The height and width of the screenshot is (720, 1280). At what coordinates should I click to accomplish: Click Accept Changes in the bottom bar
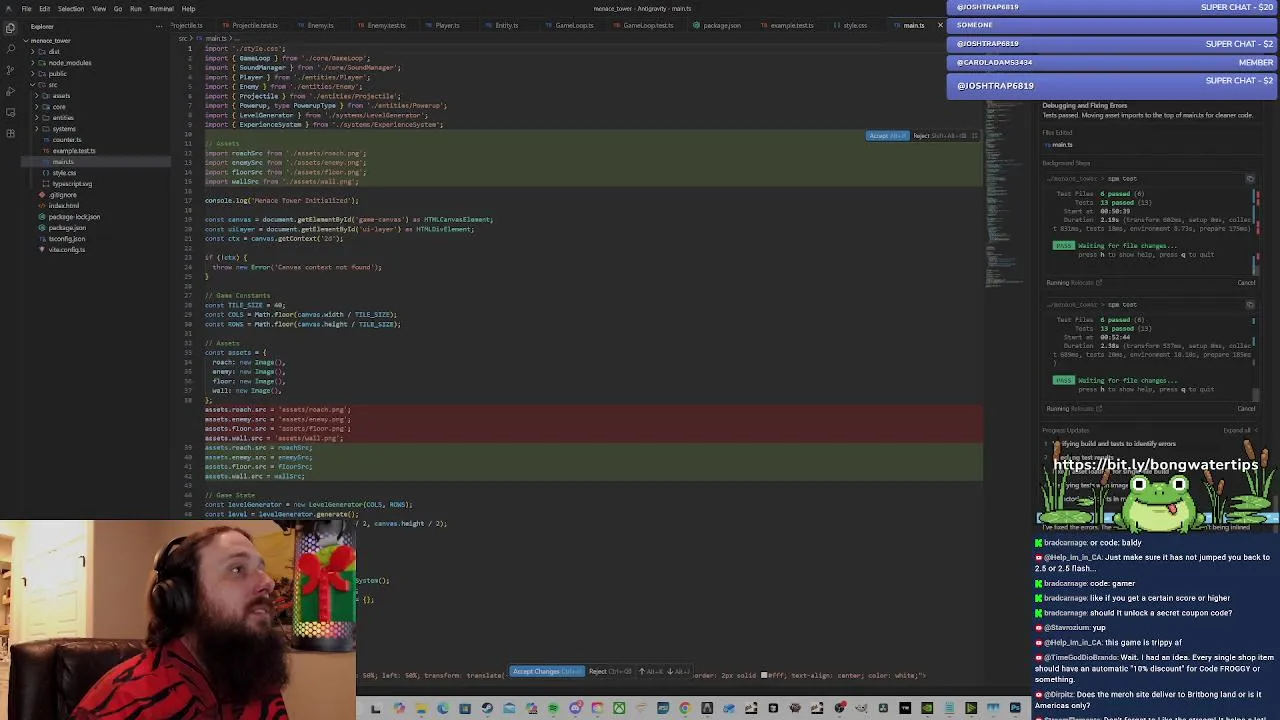546,671
